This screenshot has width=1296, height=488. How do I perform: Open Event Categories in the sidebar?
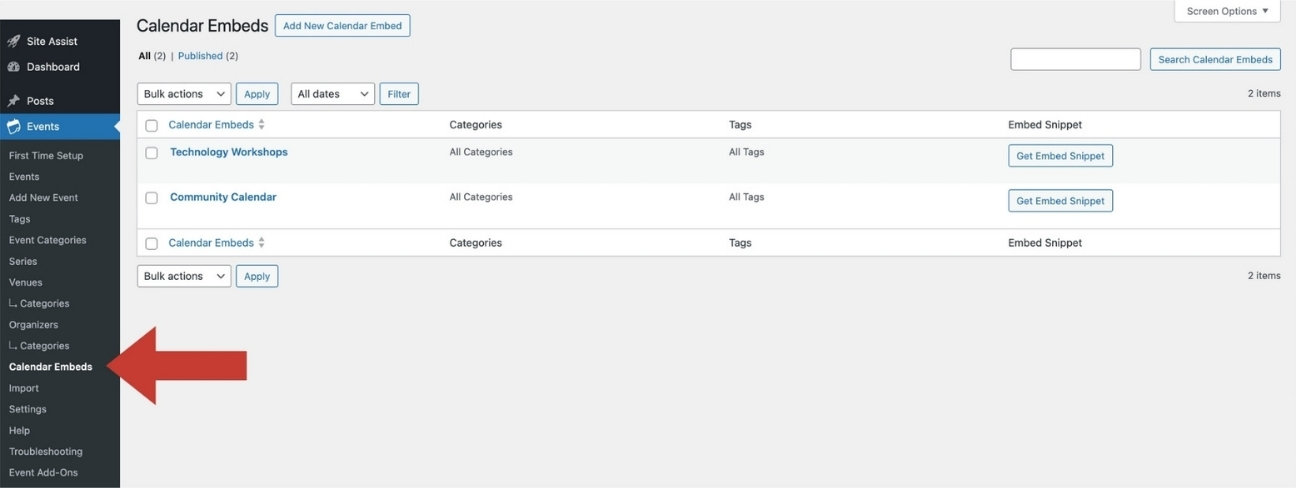point(47,240)
